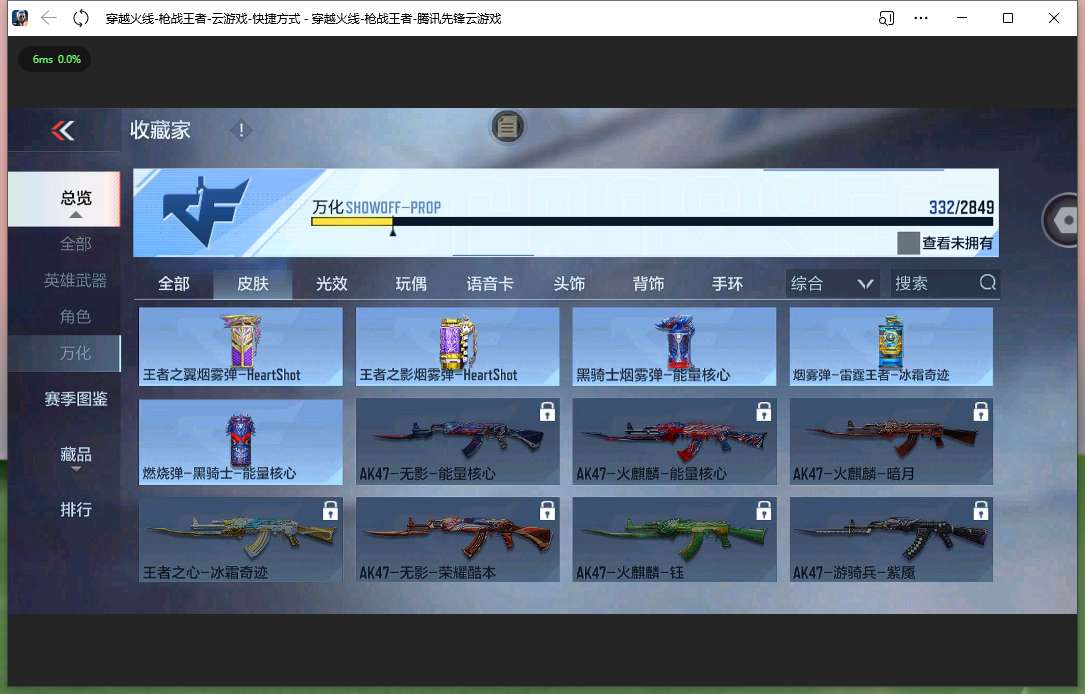Image resolution: width=1085 pixels, height=694 pixels.
Task: Open 燃烧弹-黑骑士-能量核心 item card
Action: tap(241, 441)
